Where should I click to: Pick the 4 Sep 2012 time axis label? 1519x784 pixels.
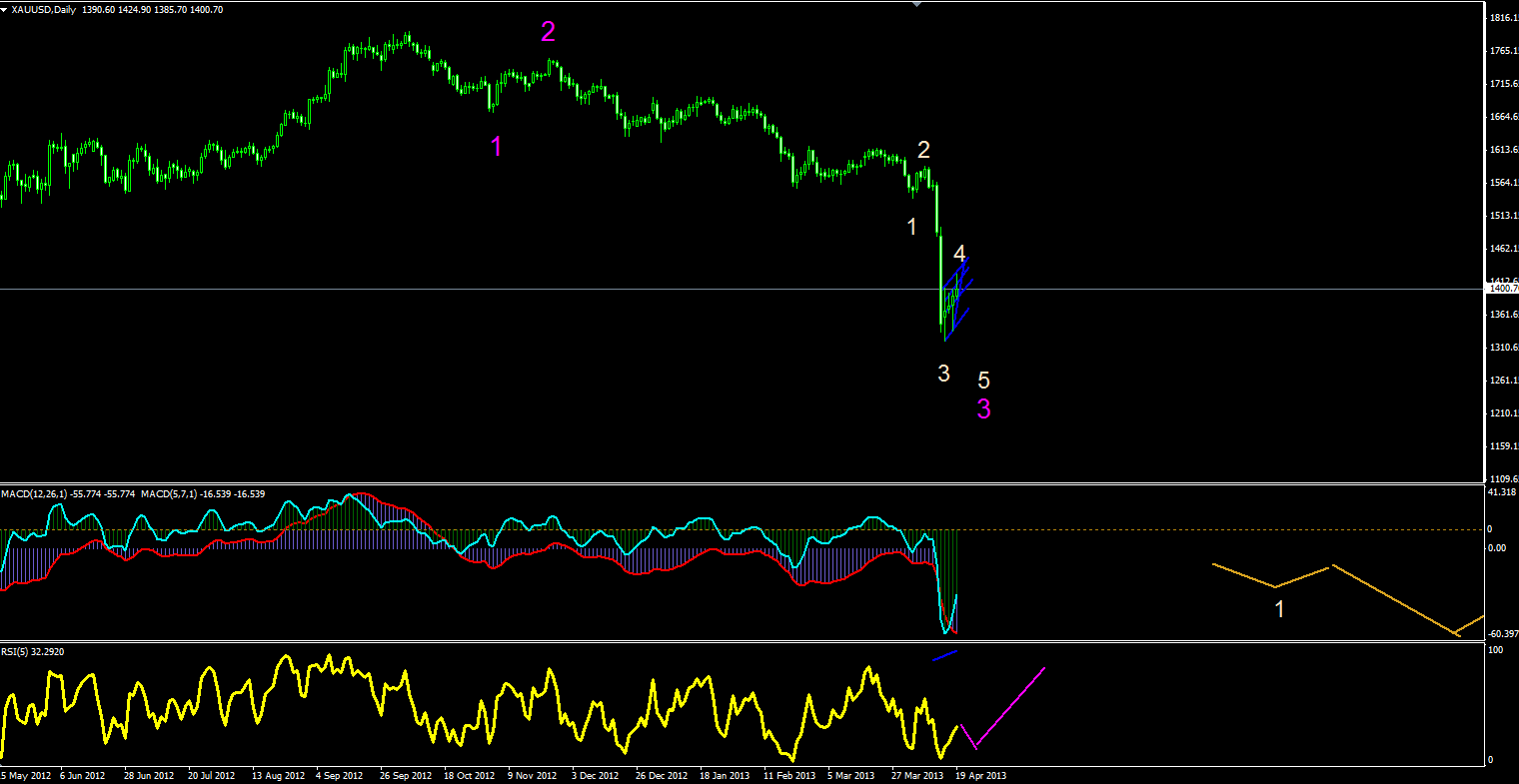[x=342, y=775]
